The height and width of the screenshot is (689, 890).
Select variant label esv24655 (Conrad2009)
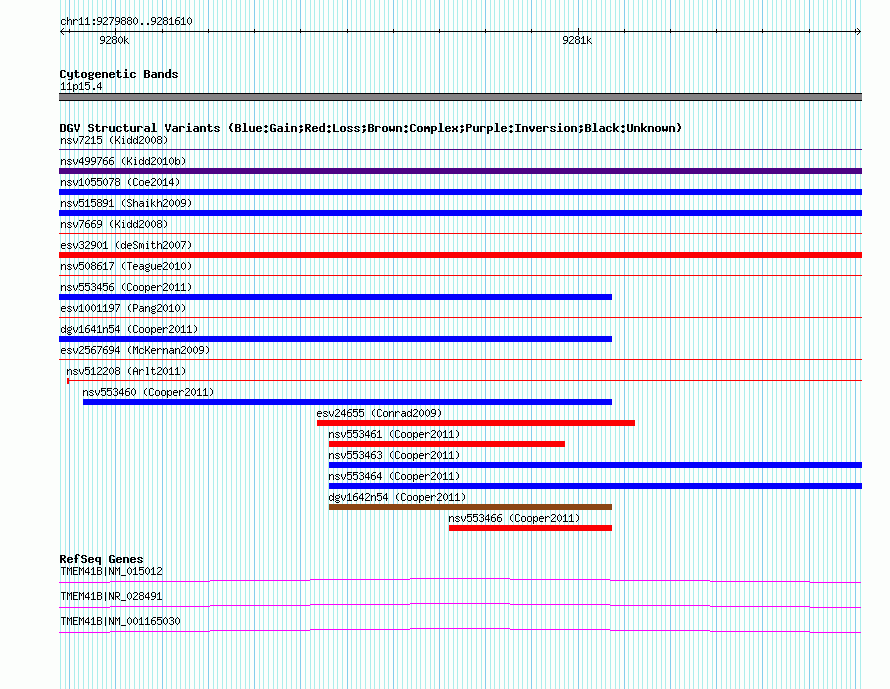coord(379,413)
